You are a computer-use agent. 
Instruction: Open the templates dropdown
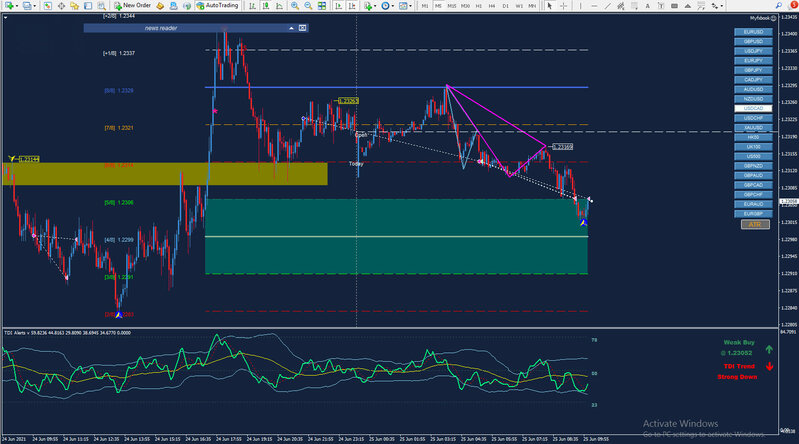point(406,6)
